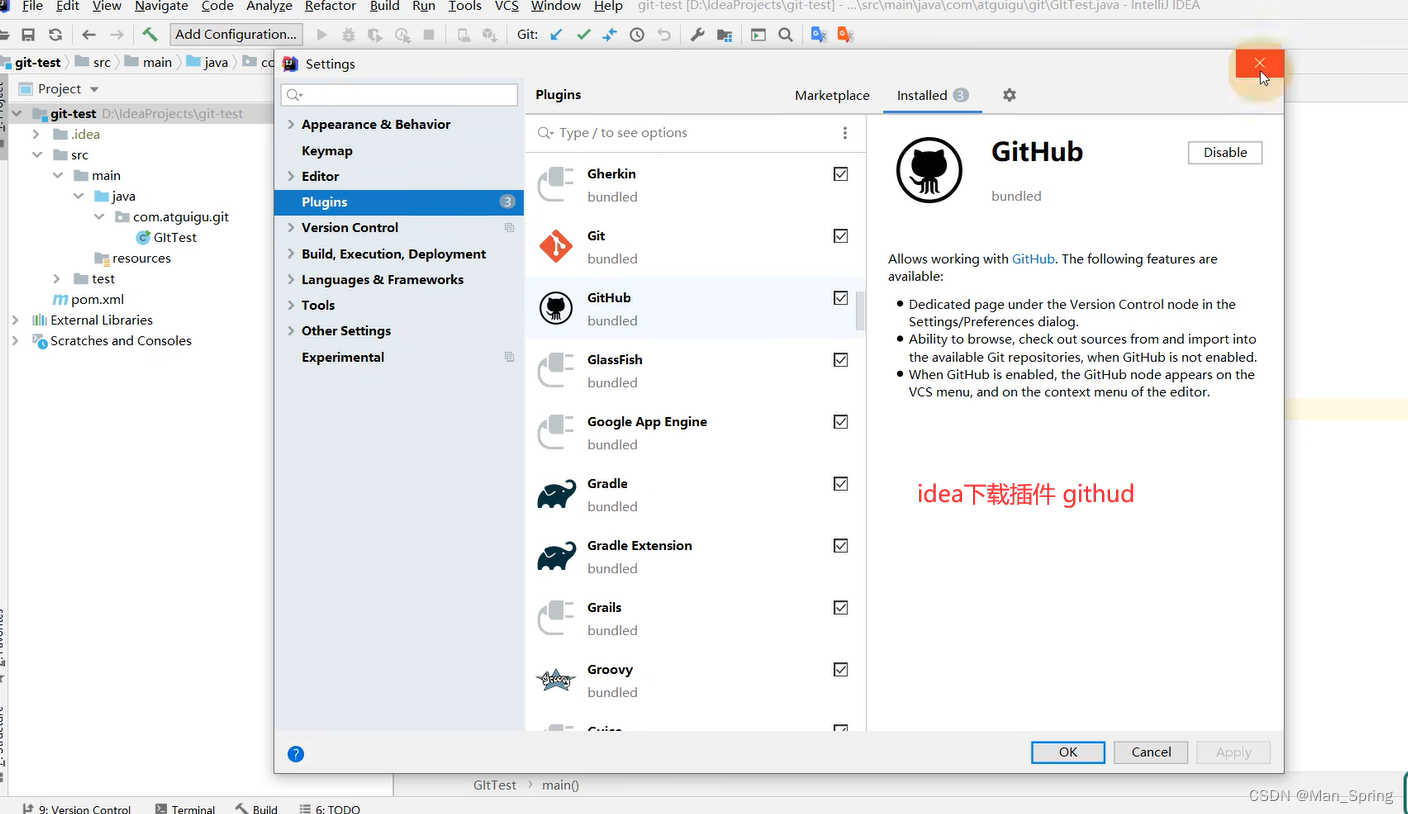Click the Gradle elephant plugin icon
This screenshot has height=814, width=1408.
(x=556, y=494)
